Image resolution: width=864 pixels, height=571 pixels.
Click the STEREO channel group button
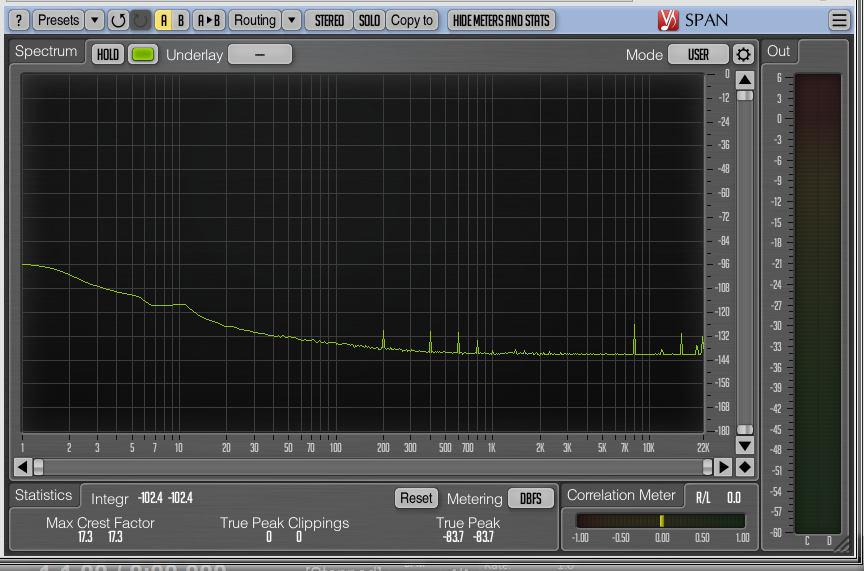pyautogui.click(x=329, y=20)
